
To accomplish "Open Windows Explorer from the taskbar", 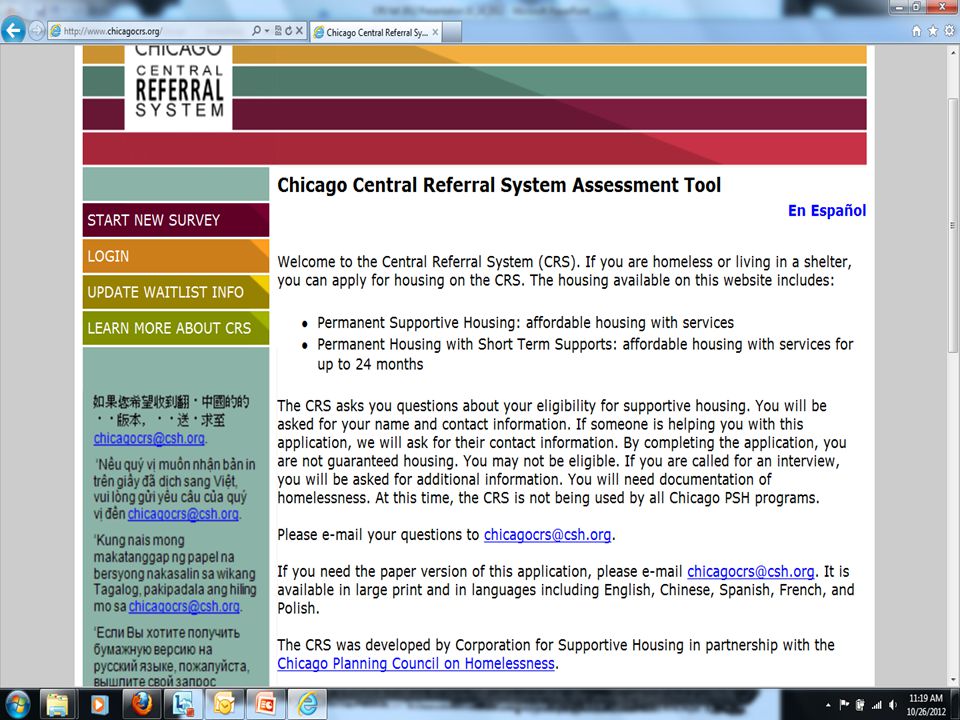I will click(x=58, y=704).
